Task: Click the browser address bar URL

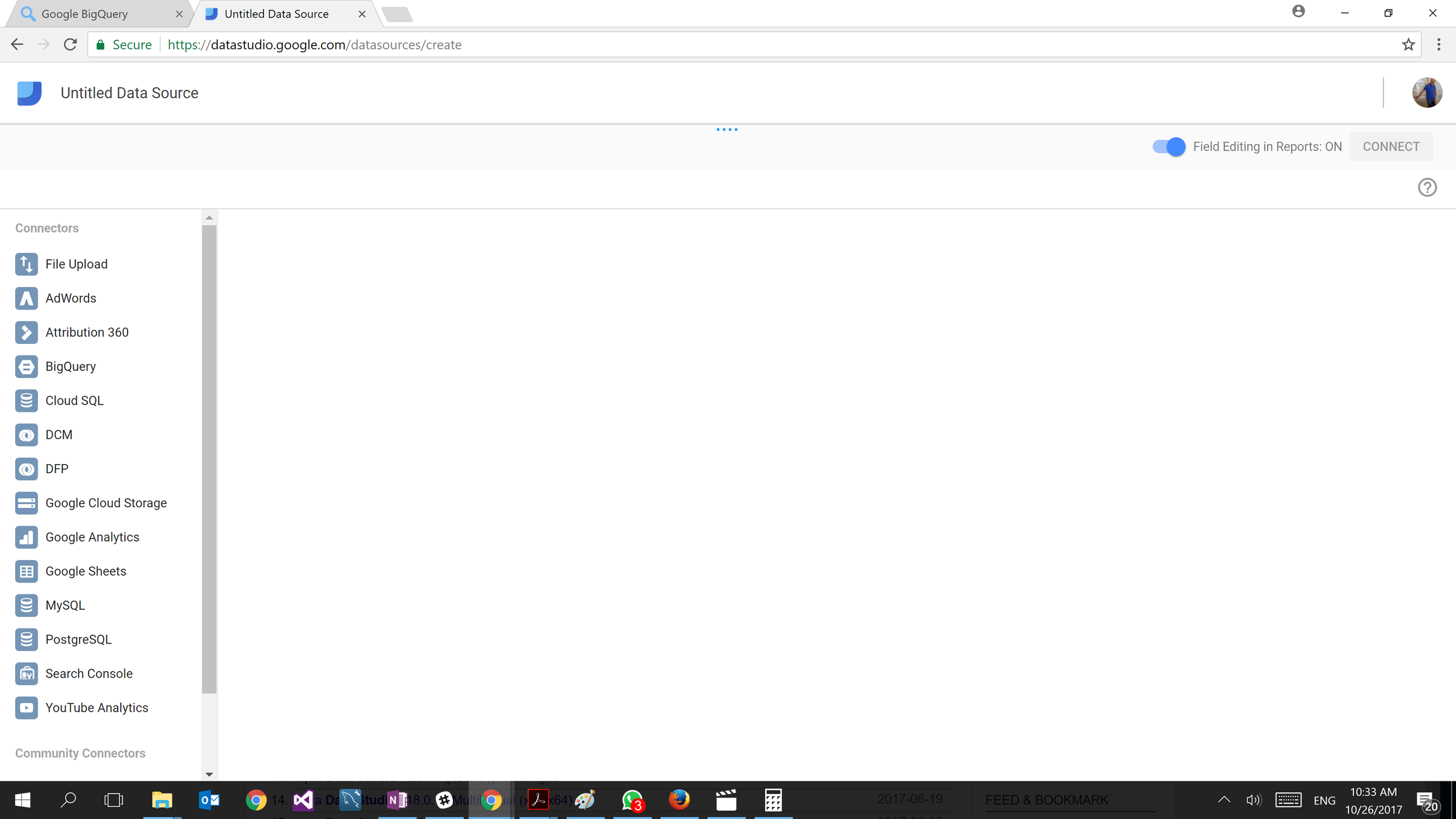Action: pyautogui.click(x=314, y=45)
